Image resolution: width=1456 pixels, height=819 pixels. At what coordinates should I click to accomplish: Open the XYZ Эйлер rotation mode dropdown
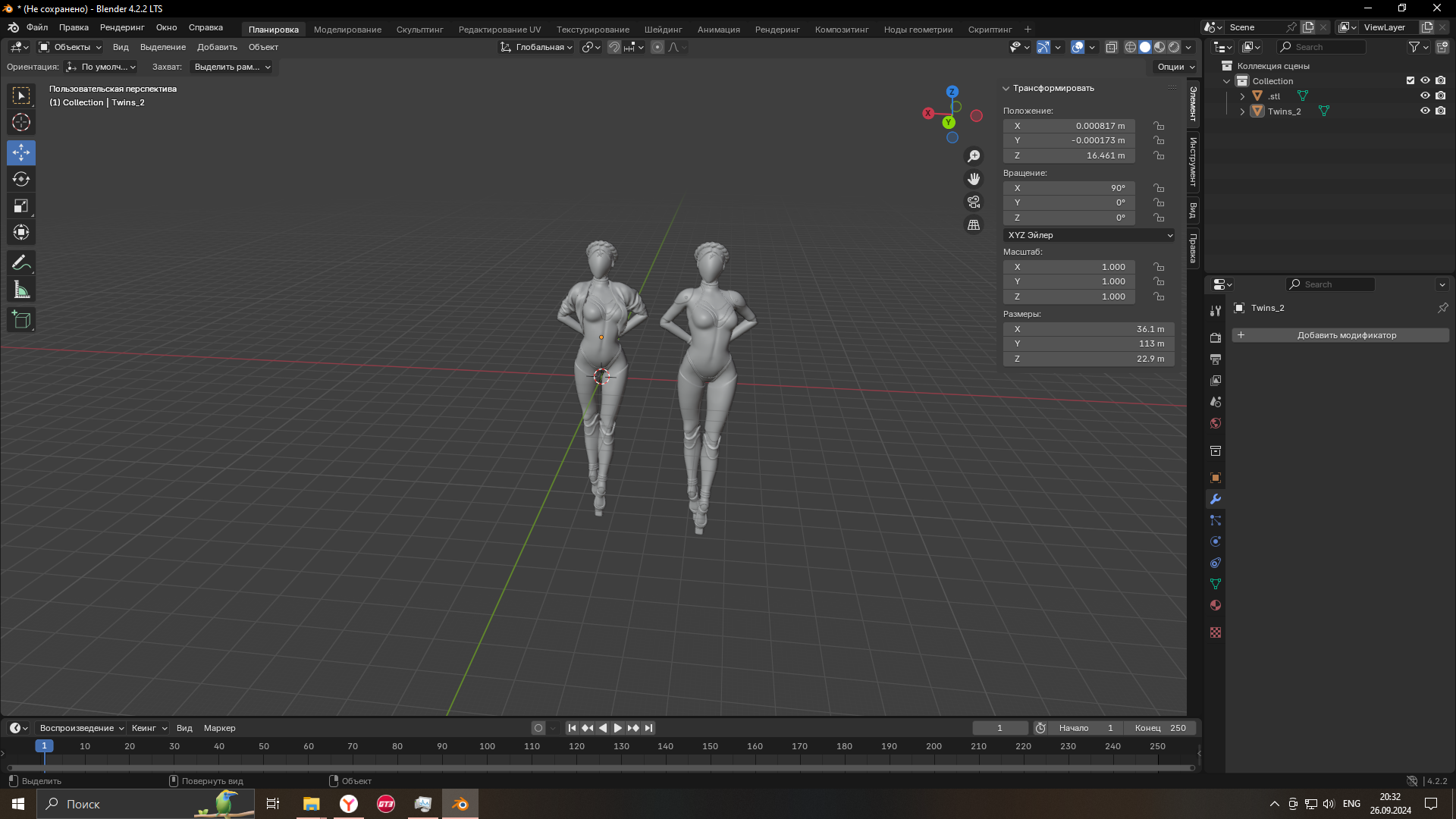1089,235
